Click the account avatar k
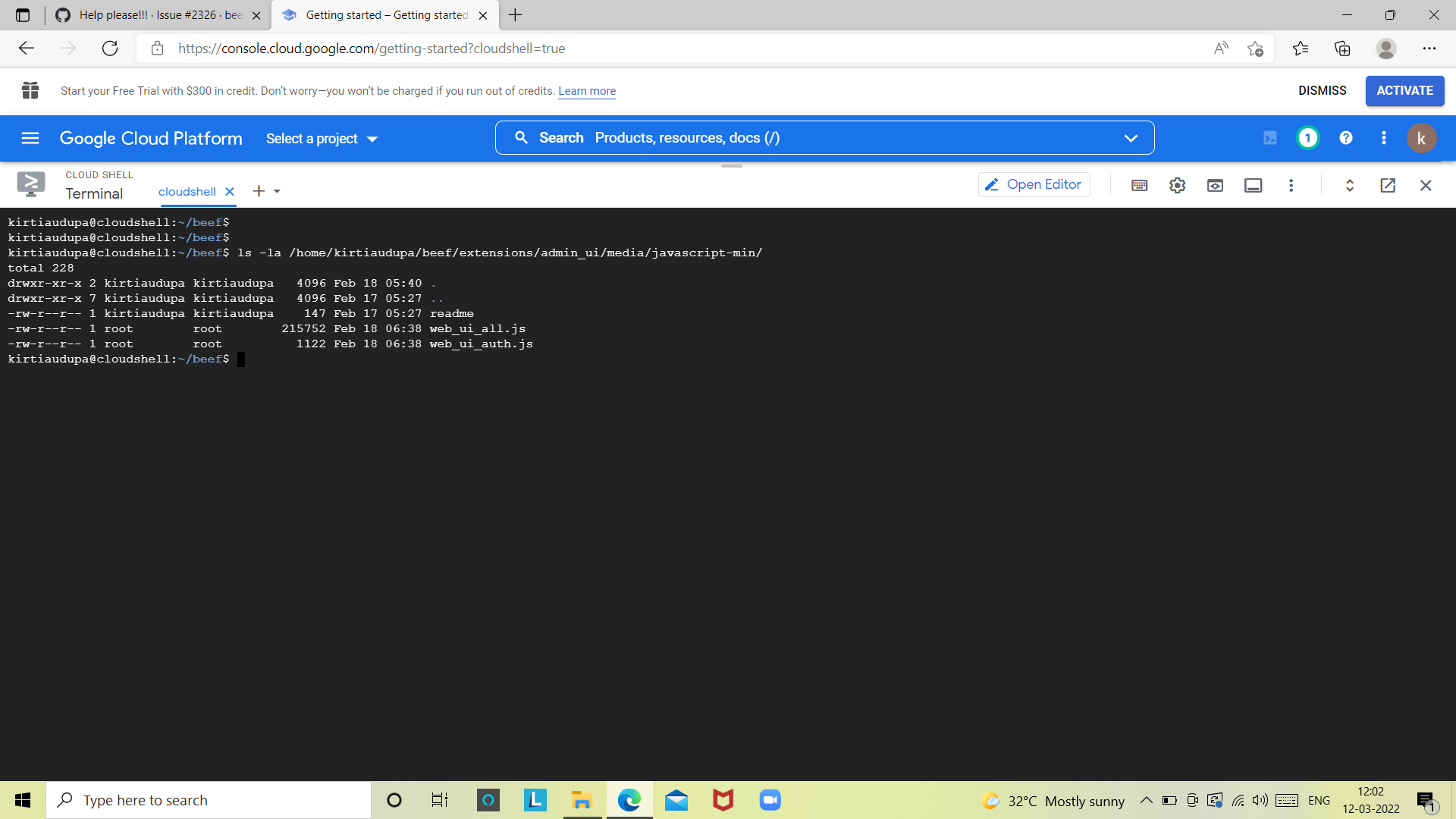The image size is (1456, 819). click(x=1422, y=138)
